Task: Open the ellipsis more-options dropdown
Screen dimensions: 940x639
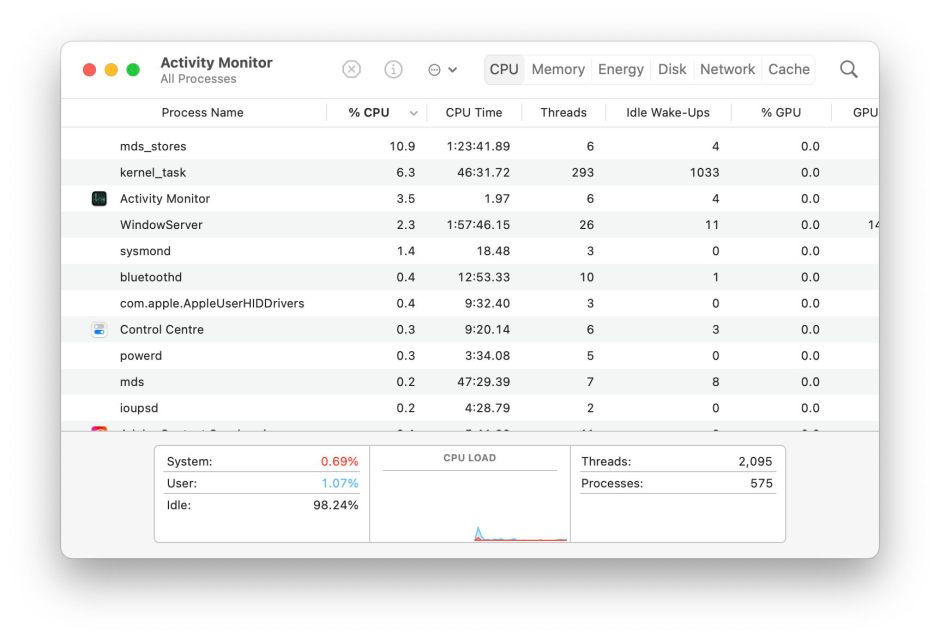Action: point(442,70)
